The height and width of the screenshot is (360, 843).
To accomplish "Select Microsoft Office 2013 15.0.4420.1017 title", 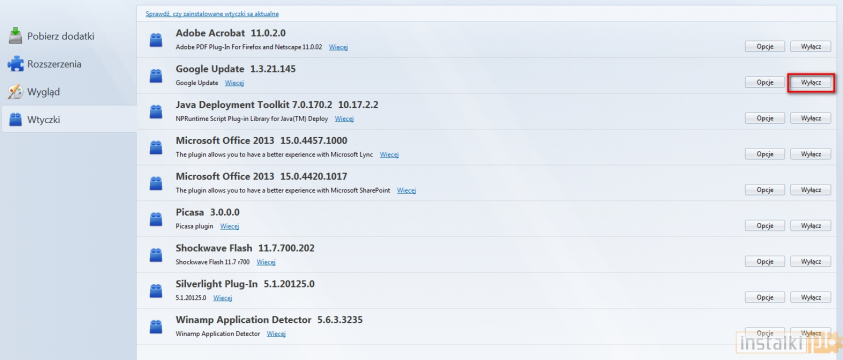I will 261,176.
